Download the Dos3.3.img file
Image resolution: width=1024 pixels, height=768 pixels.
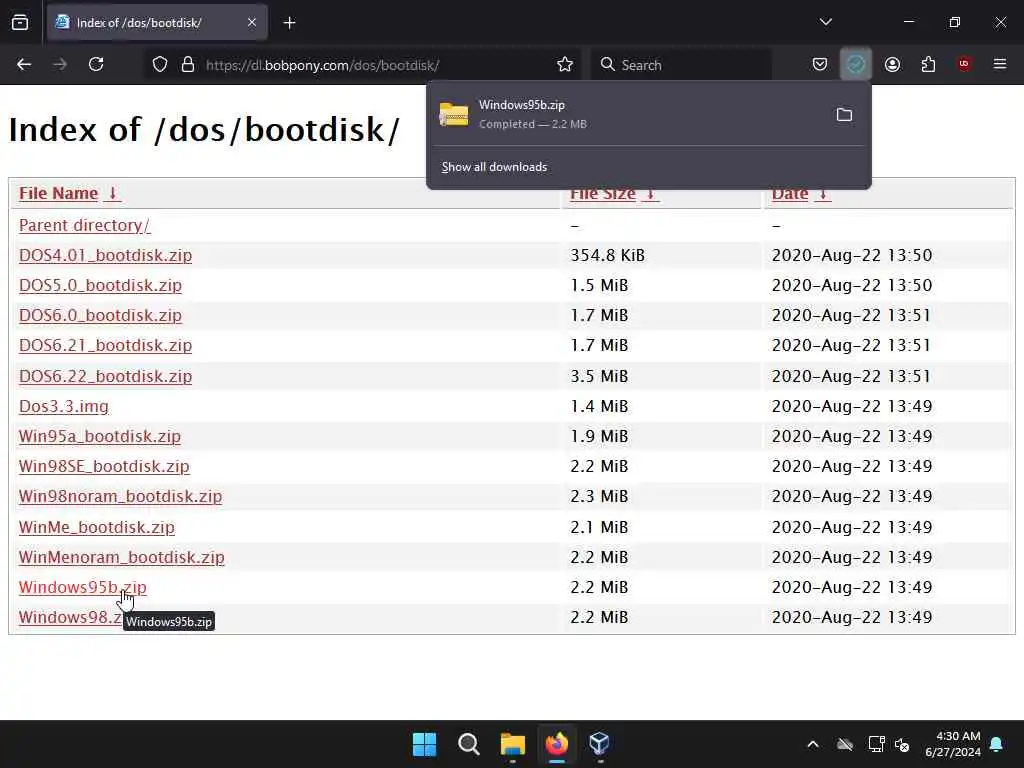click(x=63, y=406)
